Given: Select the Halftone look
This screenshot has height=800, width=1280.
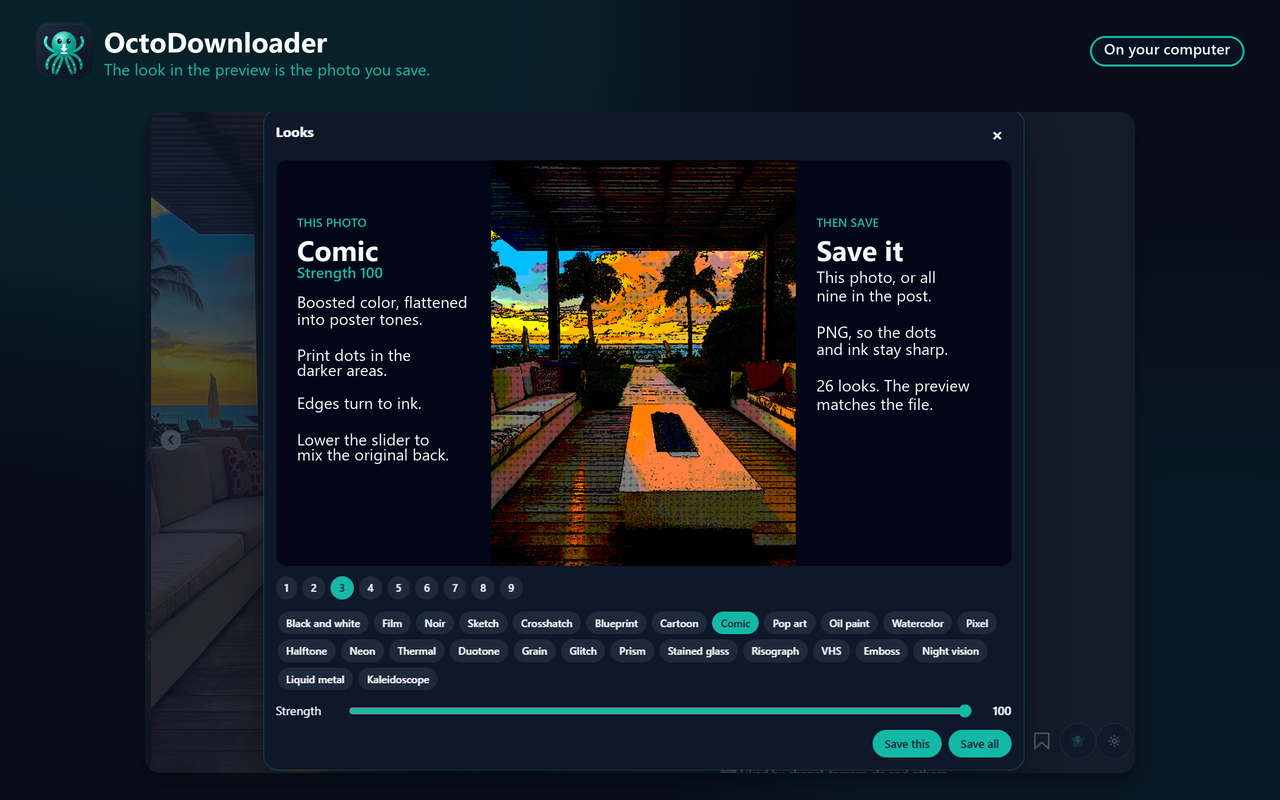Looking at the screenshot, I should (306, 651).
